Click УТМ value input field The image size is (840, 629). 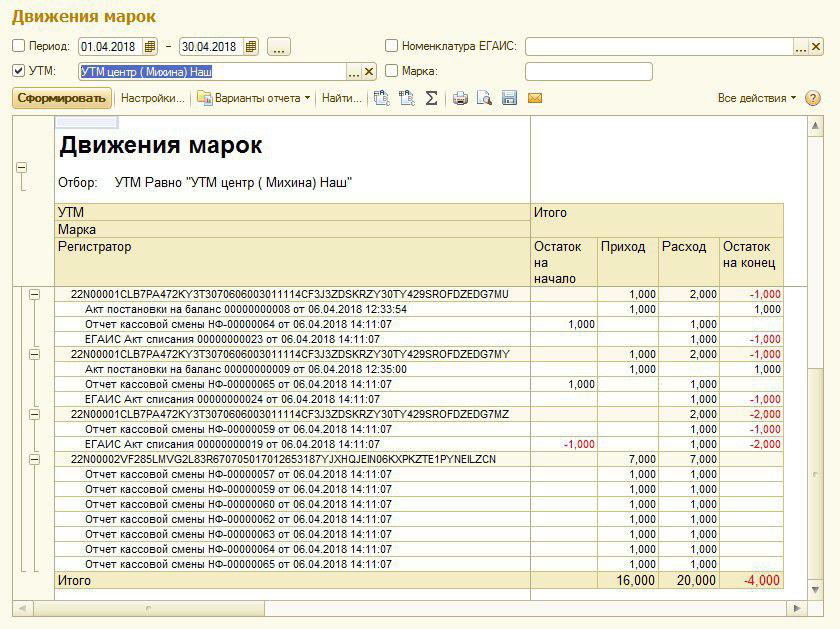point(213,71)
